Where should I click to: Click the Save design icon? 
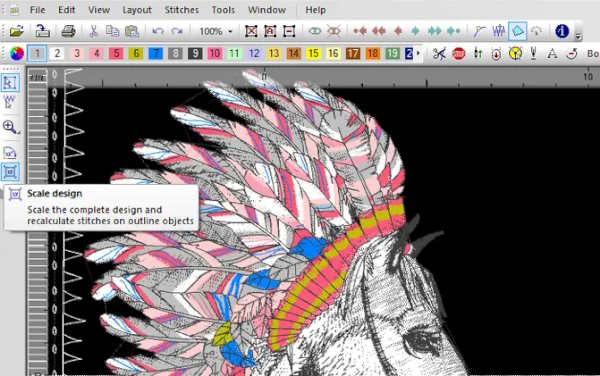pyautogui.click(x=42, y=31)
